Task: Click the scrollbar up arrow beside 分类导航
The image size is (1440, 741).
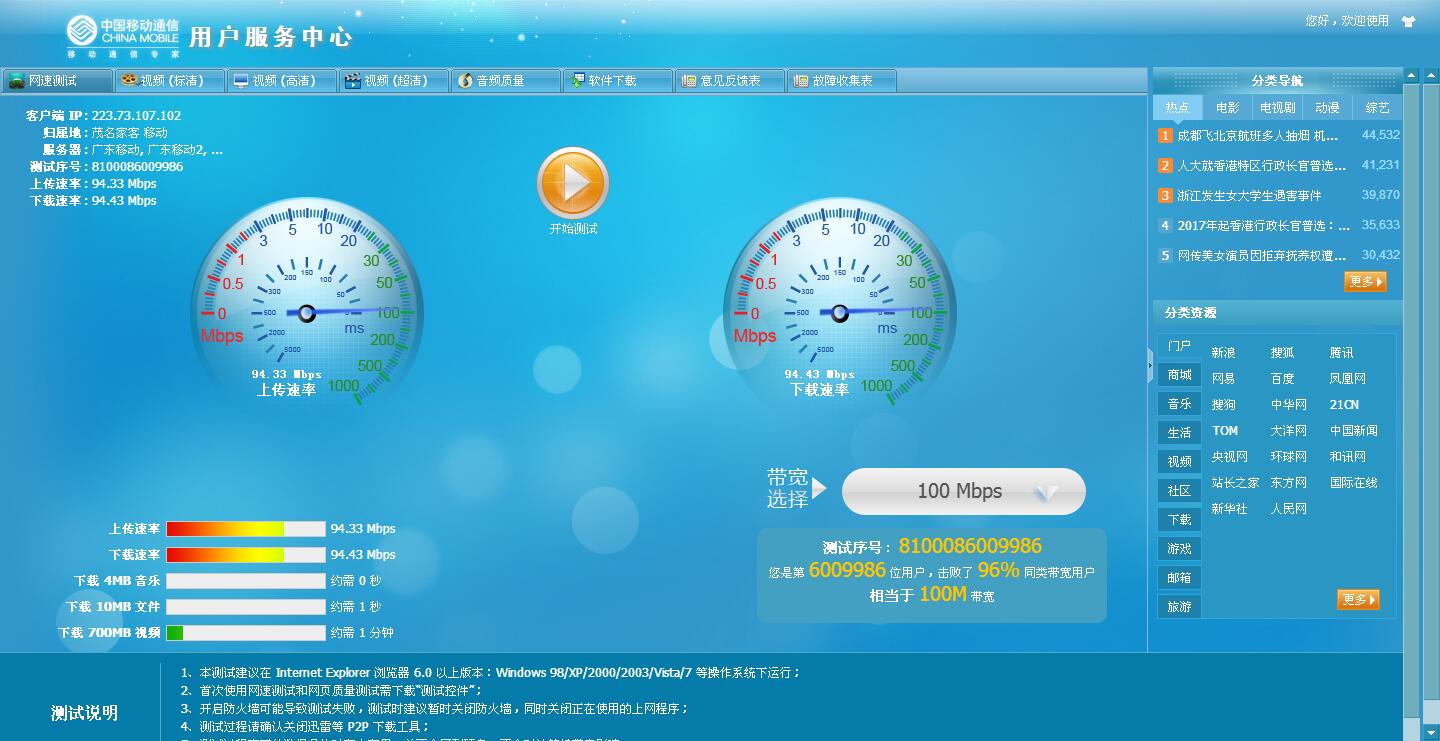Action: (1411, 76)
